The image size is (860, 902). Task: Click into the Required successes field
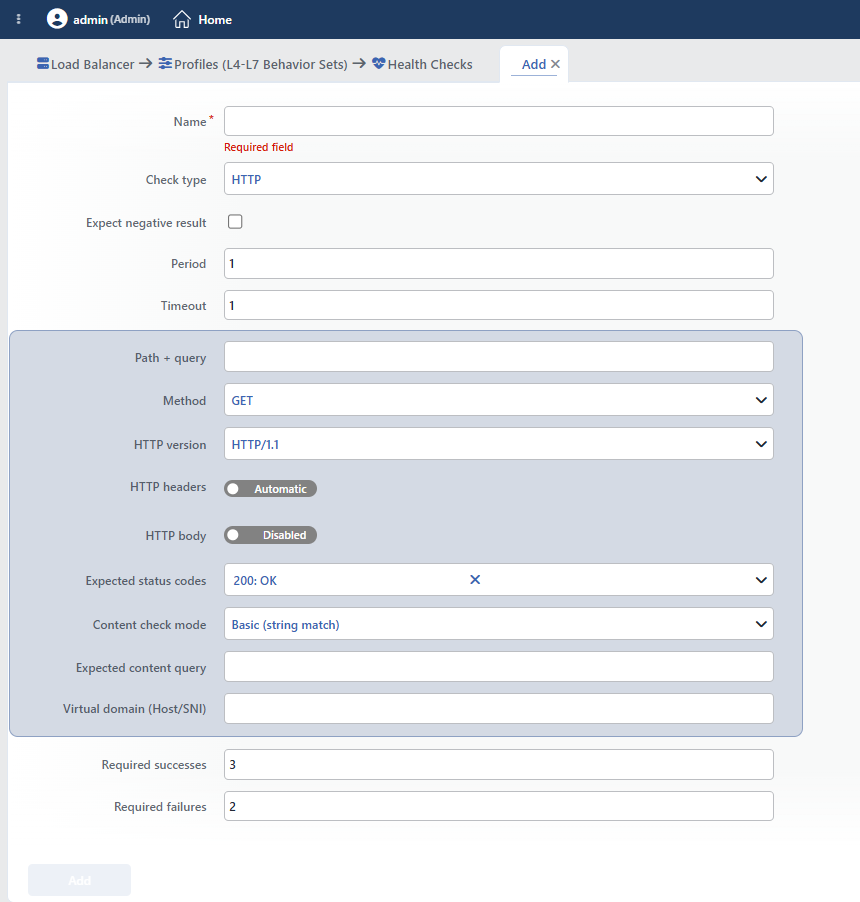[x=499, y=765]
